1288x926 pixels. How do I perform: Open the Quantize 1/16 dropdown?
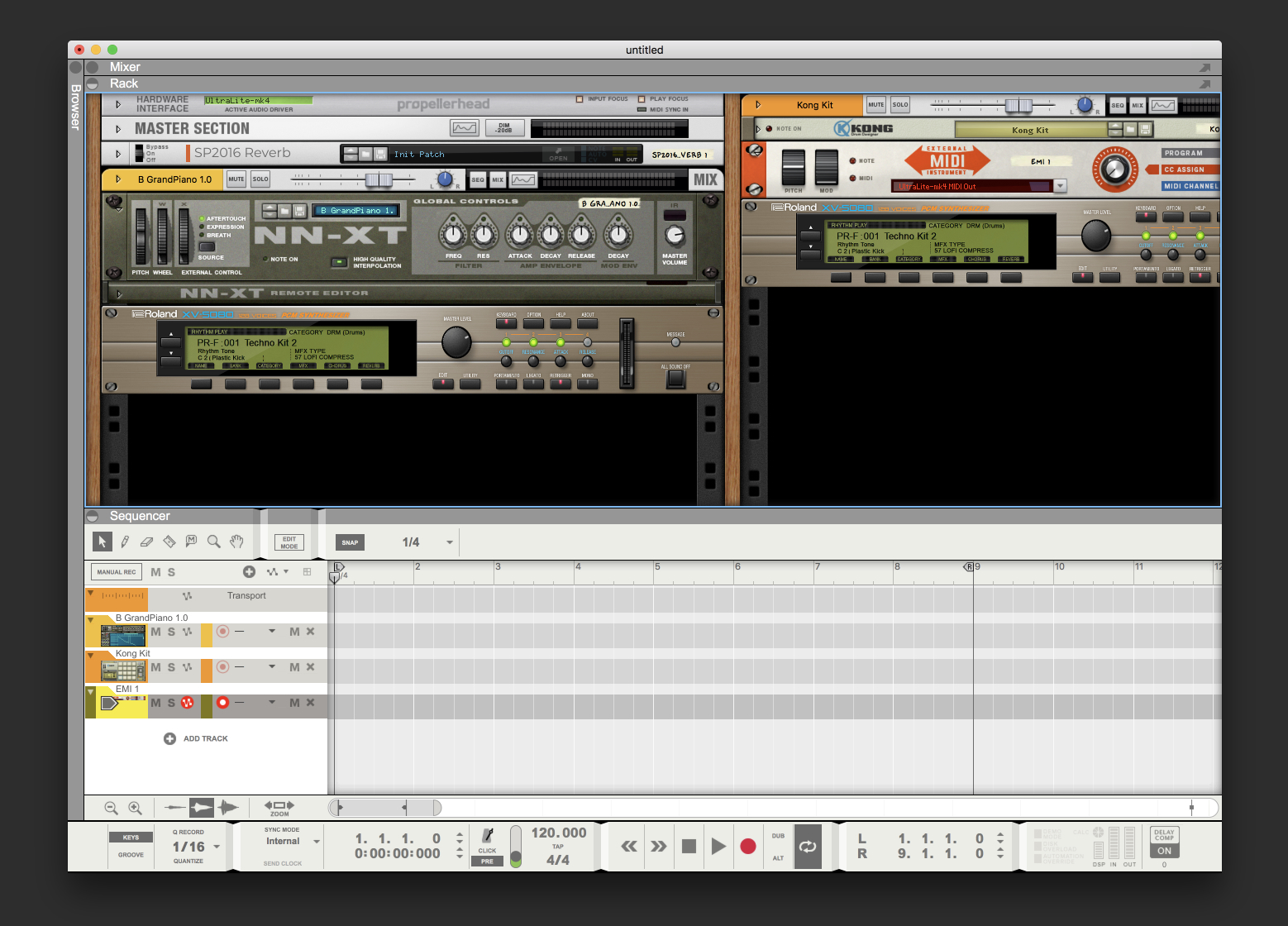217,847
